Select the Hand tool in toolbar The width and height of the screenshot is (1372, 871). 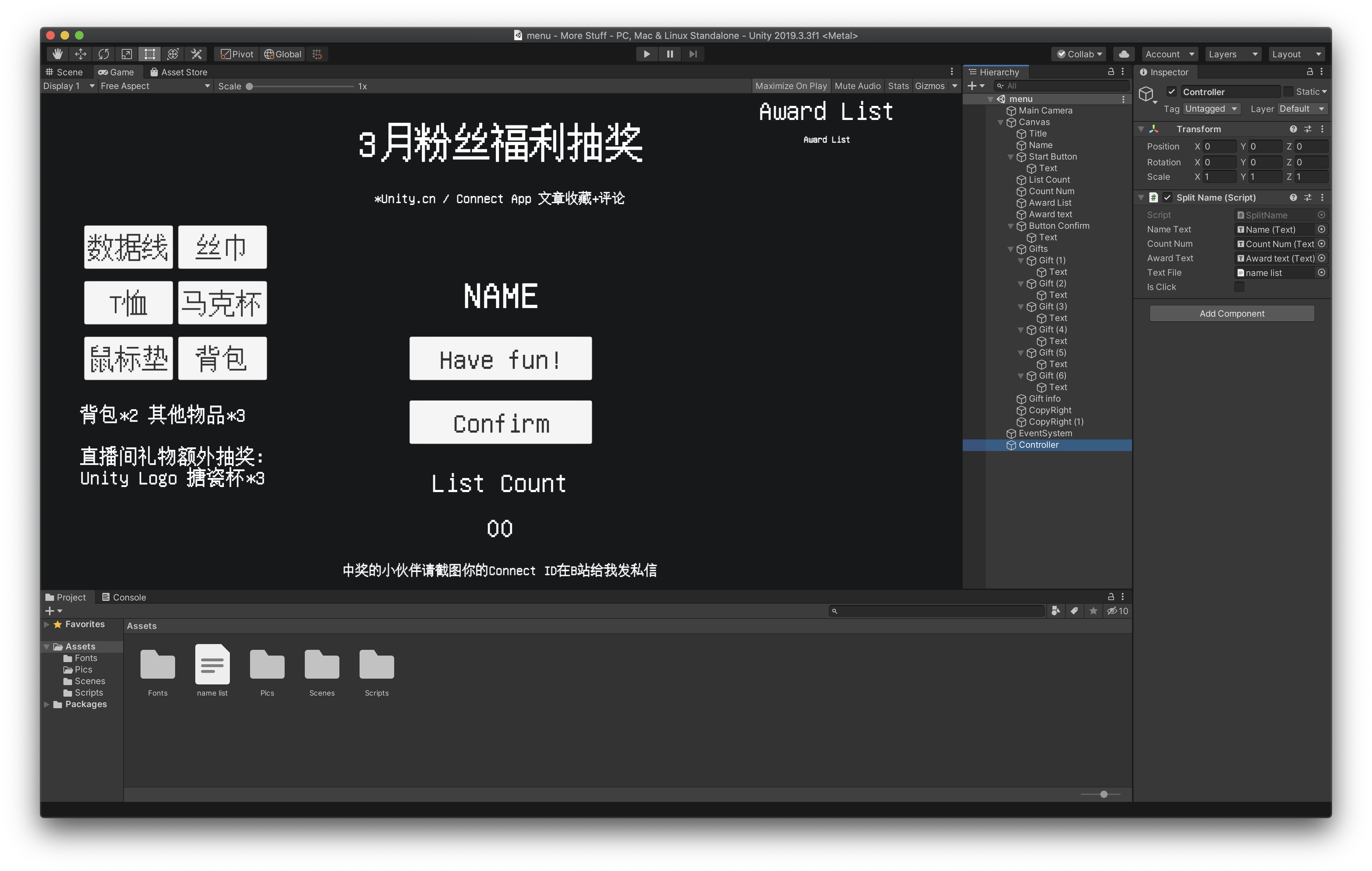[58, 54]
